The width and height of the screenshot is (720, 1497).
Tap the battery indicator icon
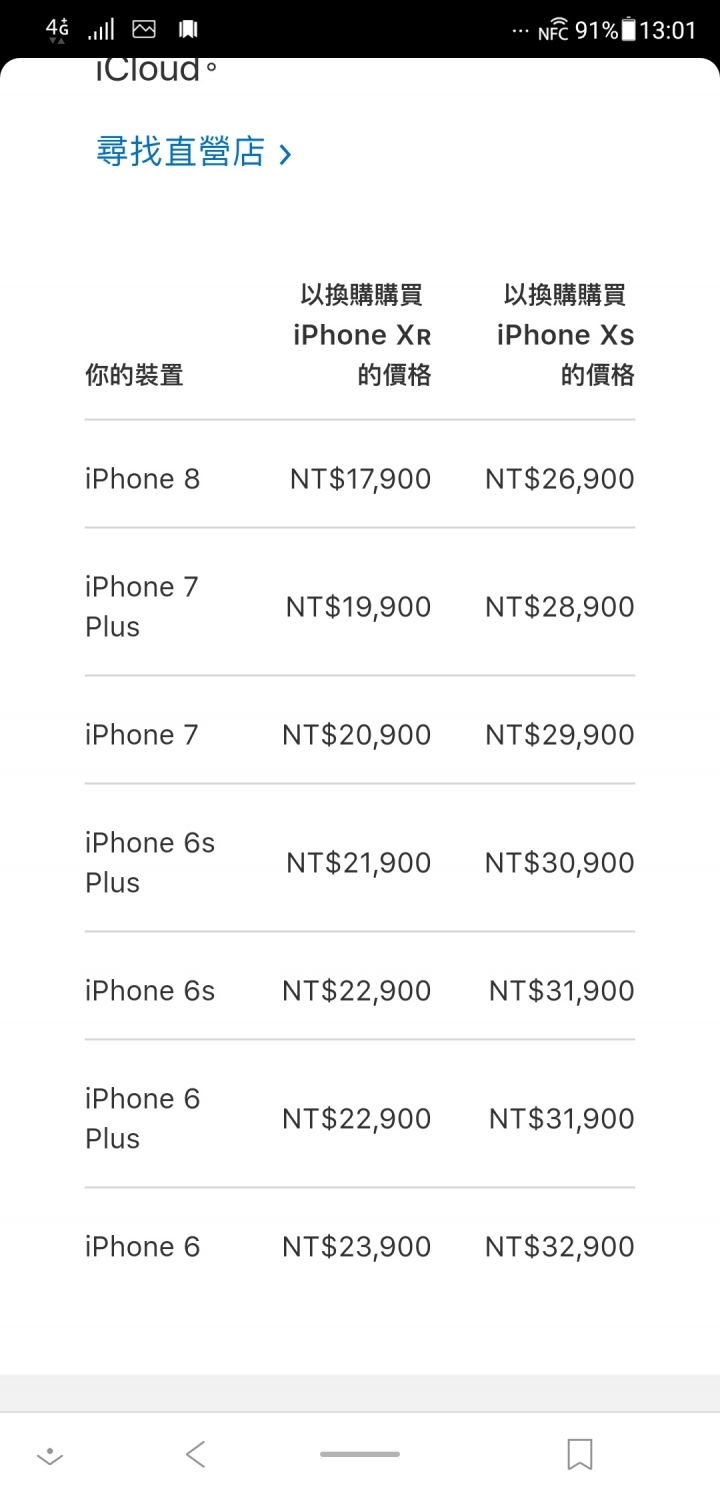628,30
